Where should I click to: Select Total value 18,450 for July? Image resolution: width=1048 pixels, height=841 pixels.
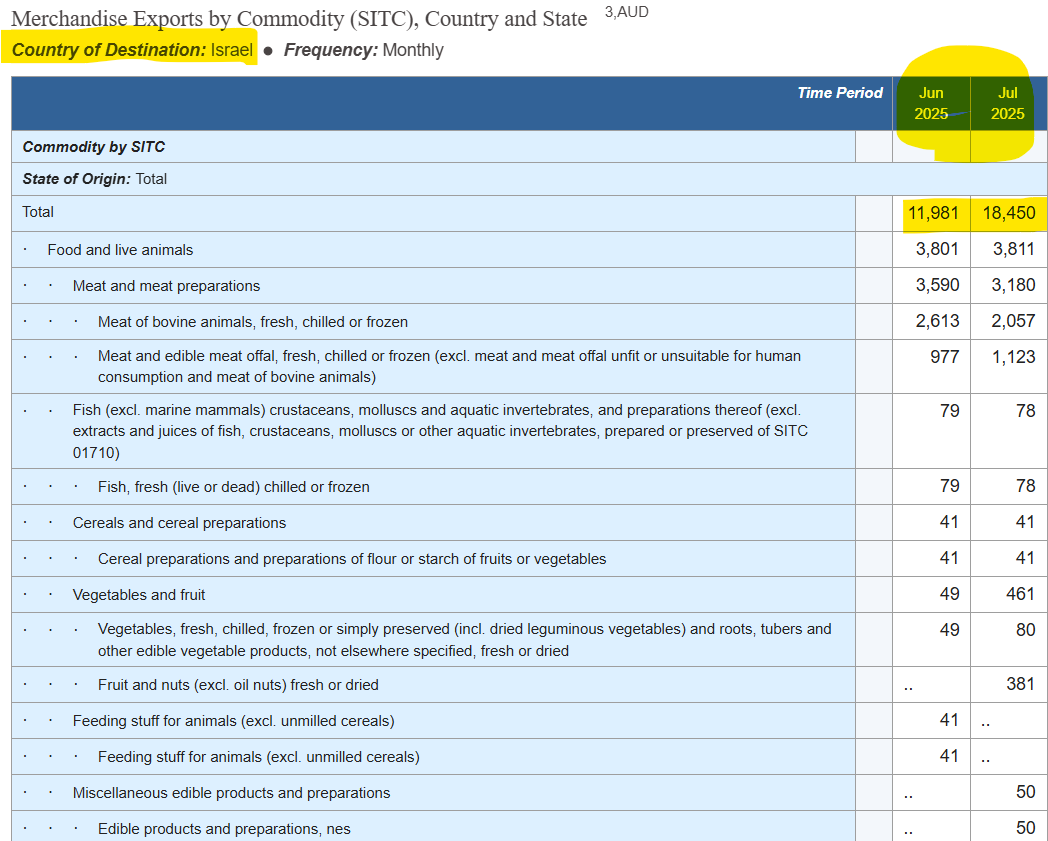click(1009, 213)
